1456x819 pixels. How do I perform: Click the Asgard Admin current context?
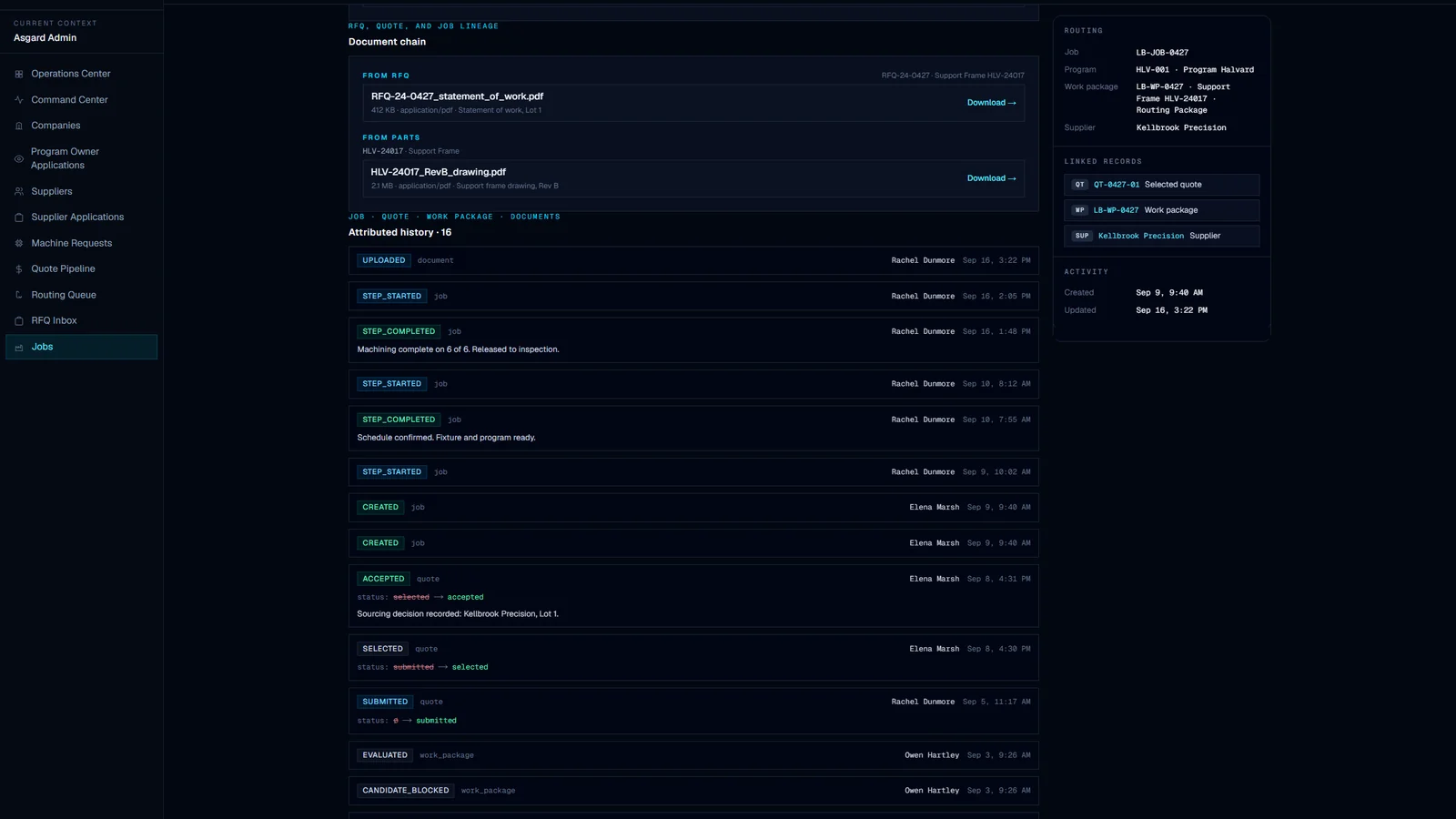point(45,38)
